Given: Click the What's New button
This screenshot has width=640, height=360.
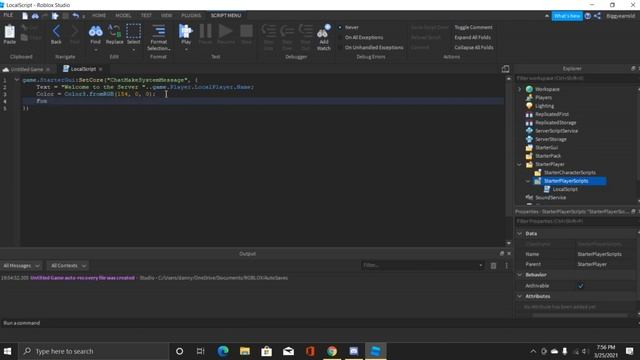Looking at the screenshot, I should (567, 16).
